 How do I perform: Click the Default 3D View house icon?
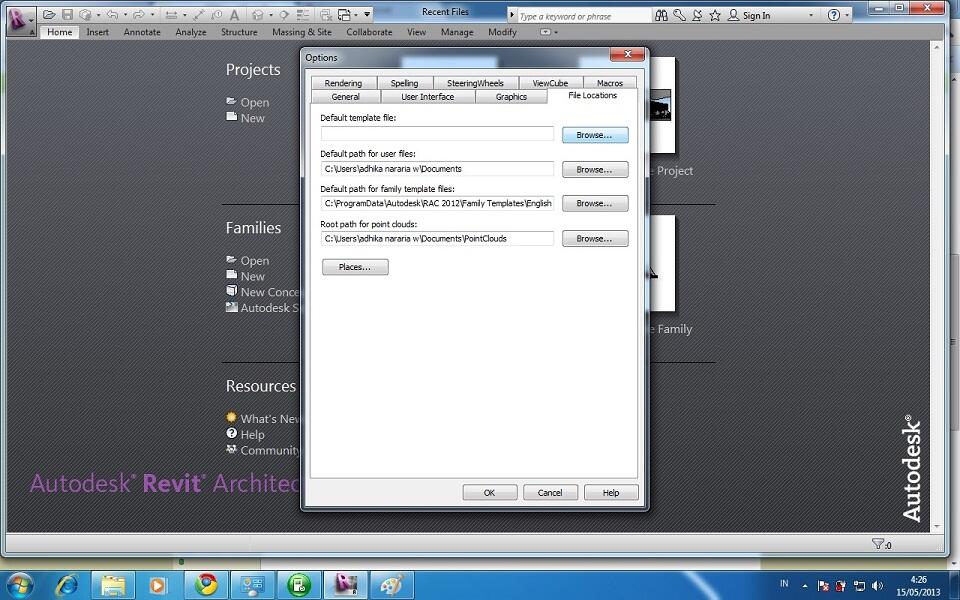click(x=258, y=14)
